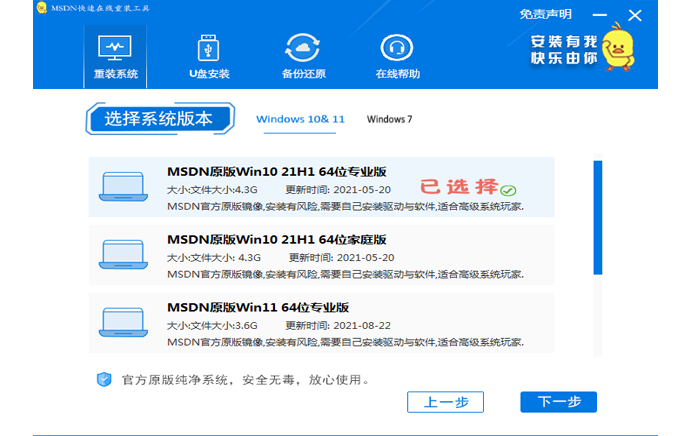Viewport: 690px width, 436px height.
Task: Click the blue shield security icon
Action: pos(104,379)
